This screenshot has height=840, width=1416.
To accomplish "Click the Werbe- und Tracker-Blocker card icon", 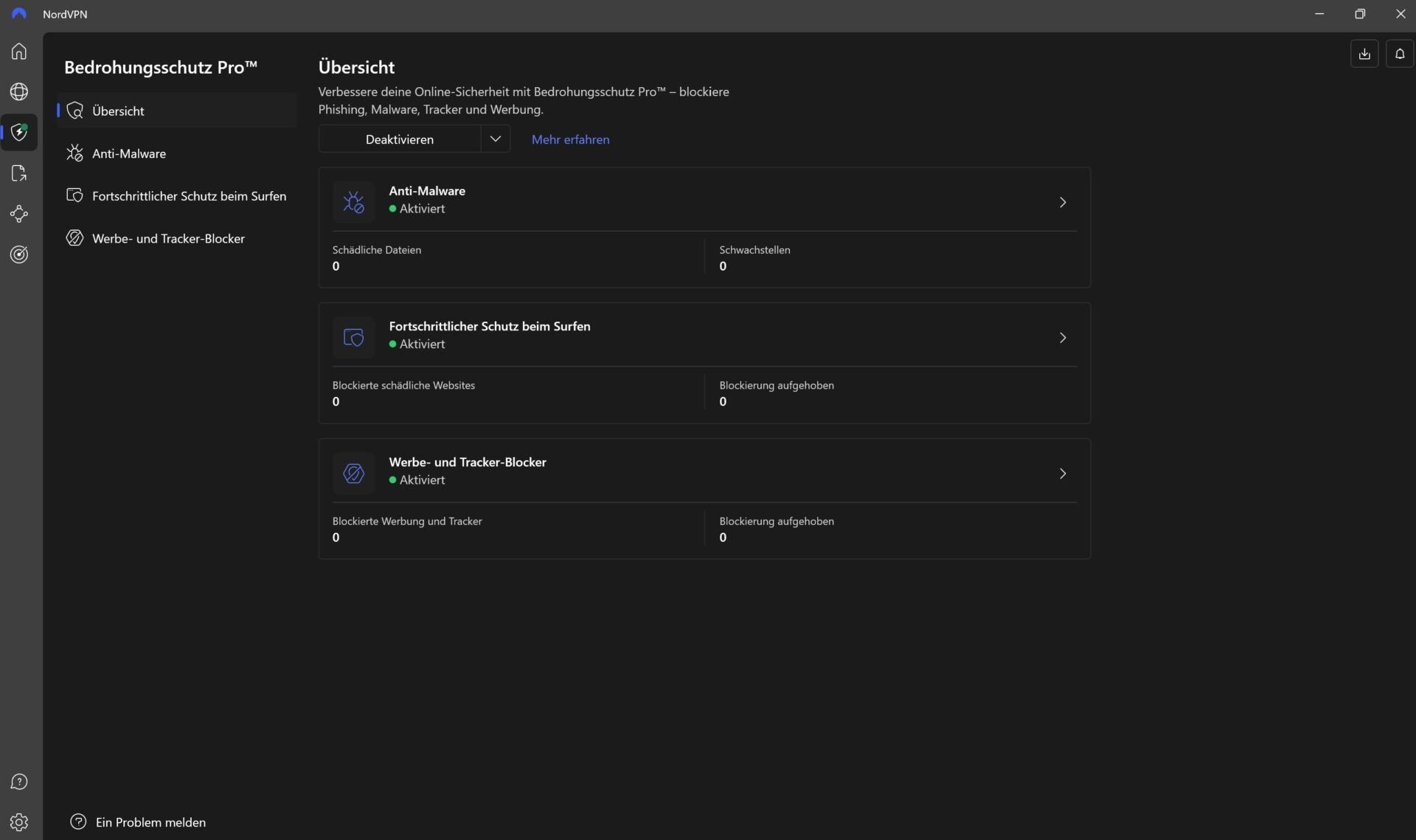I will pos(354,473).
